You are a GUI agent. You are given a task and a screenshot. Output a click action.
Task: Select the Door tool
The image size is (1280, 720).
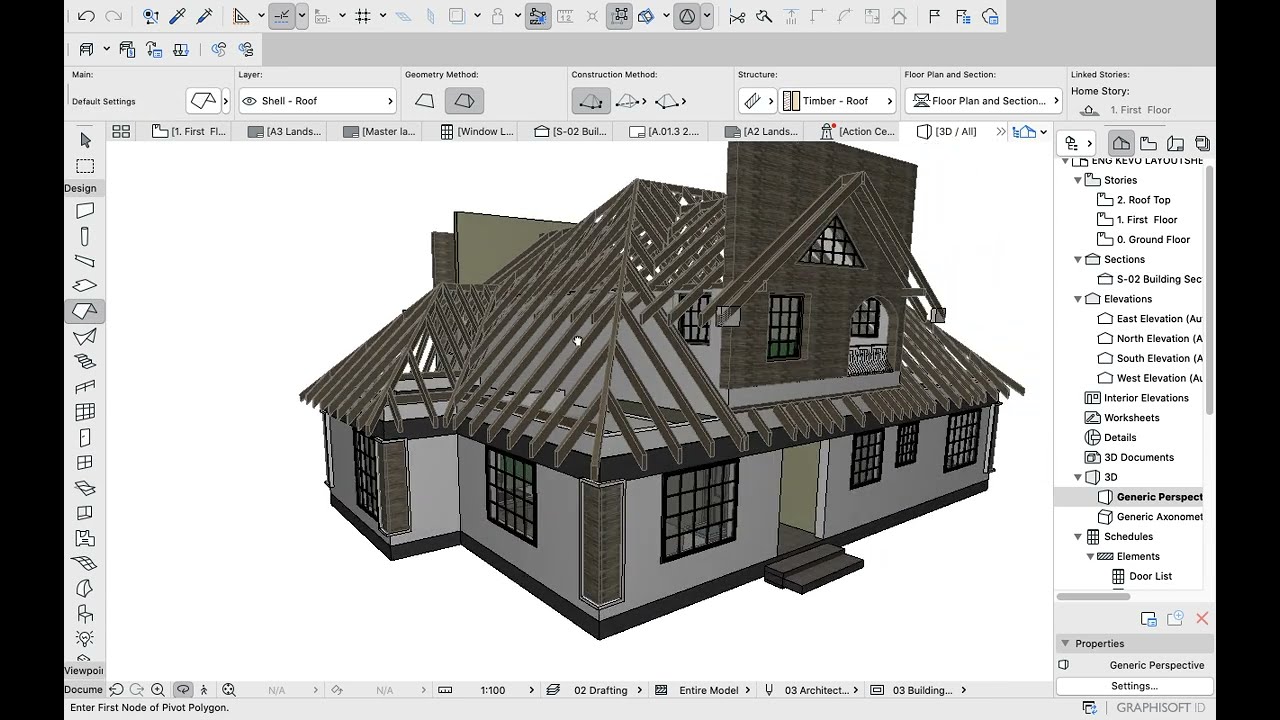pos(85,438)
